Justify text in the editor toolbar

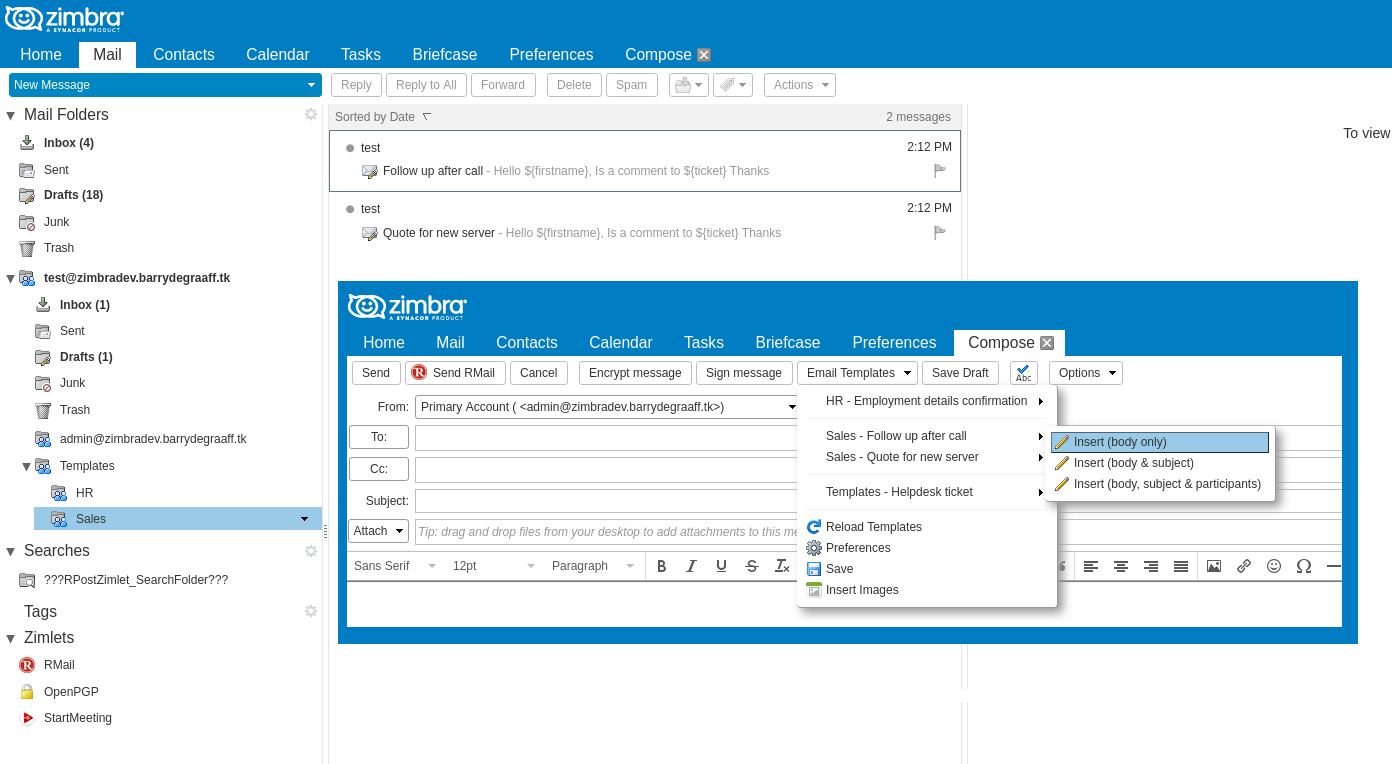(1181, 566)
